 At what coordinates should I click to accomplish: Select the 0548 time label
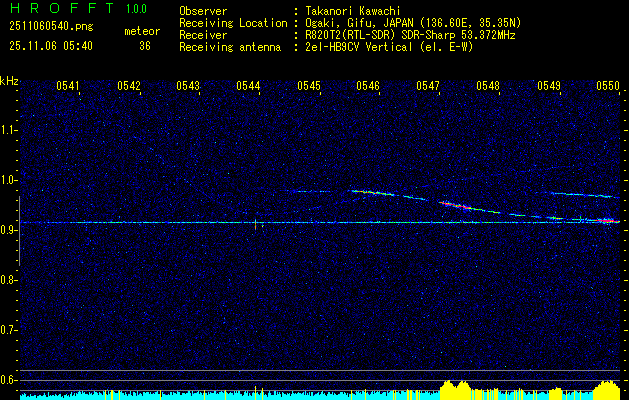click(488, 86)
